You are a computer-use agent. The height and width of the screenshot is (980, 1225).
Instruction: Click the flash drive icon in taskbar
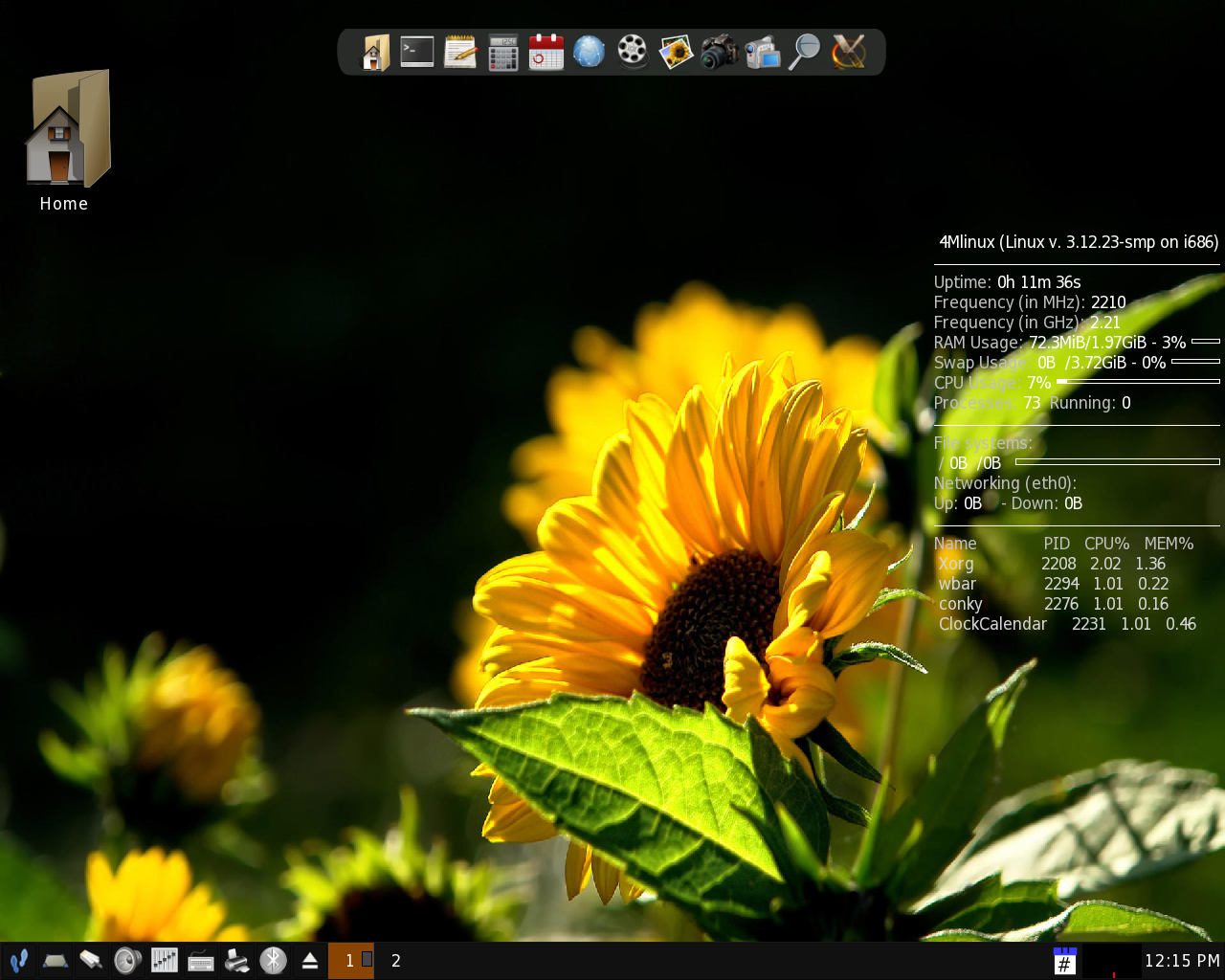[91, 960]
